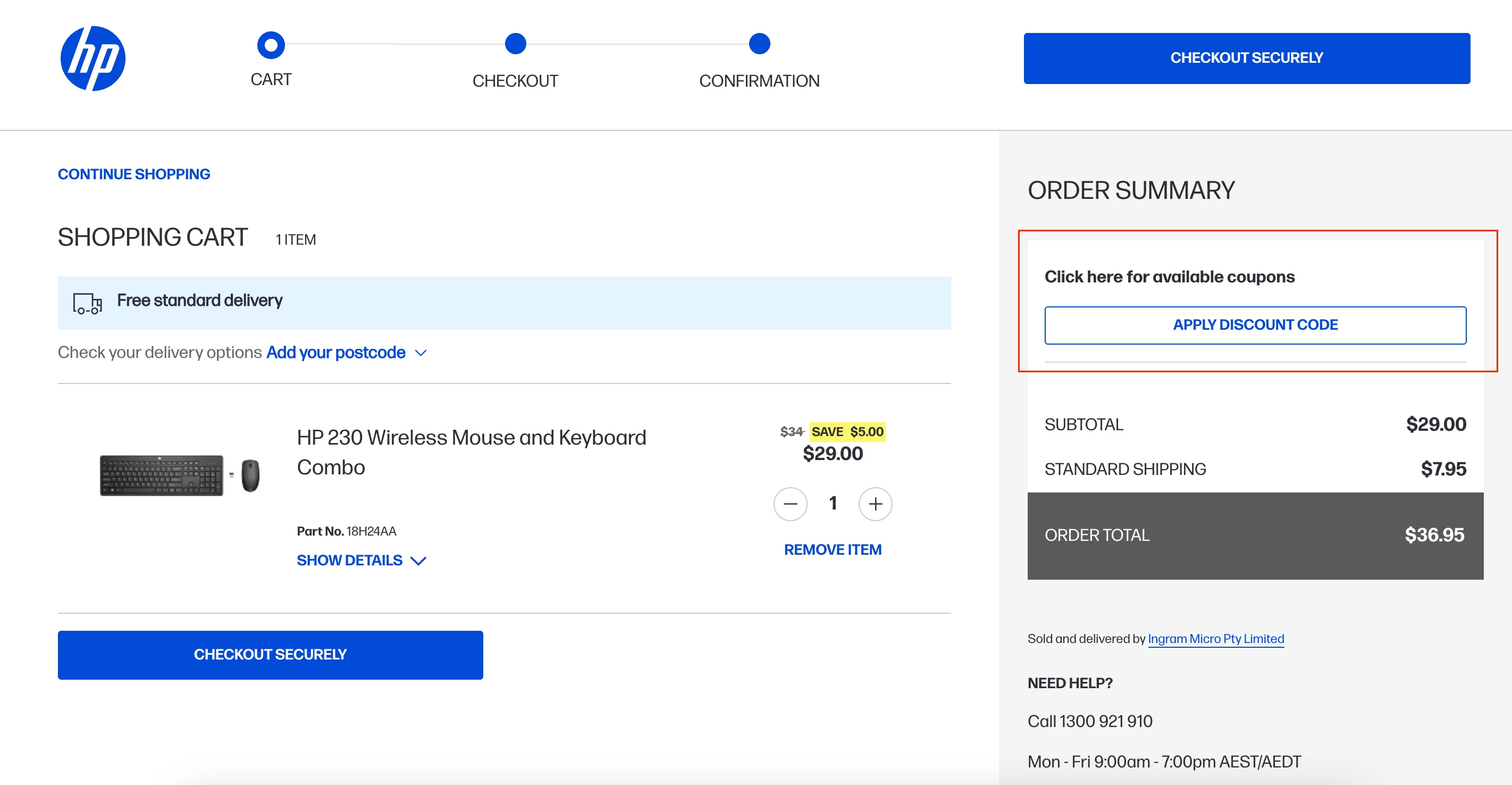
Task: Click the SAVE $5.00 badge
Action: (x=847, y=431)
